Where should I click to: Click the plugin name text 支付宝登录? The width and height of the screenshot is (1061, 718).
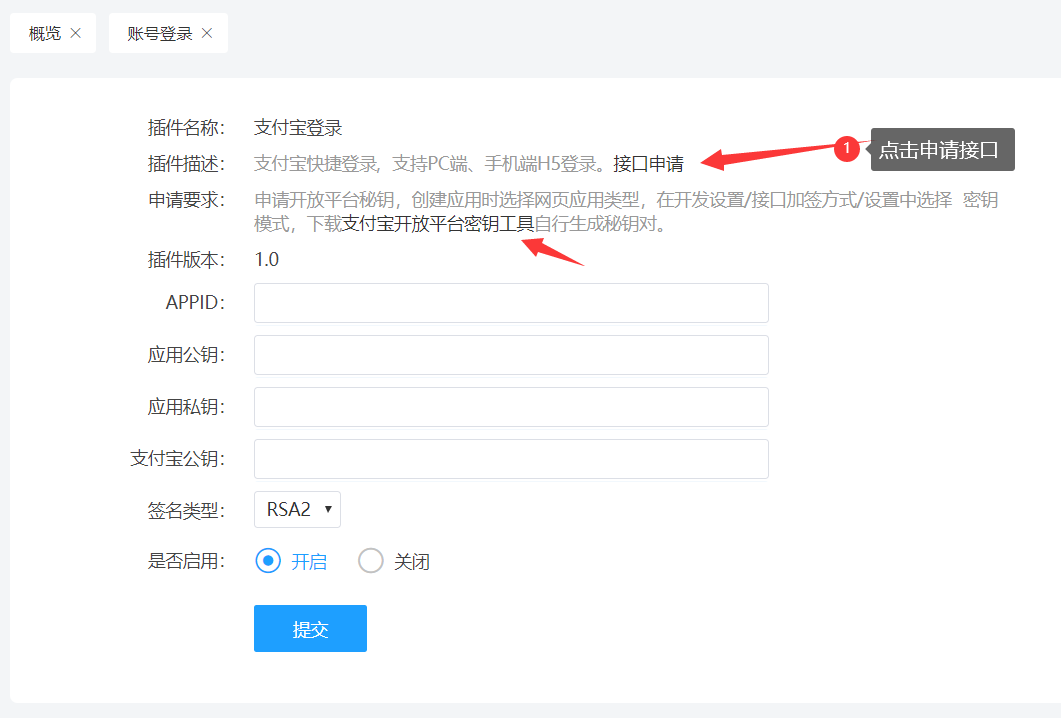tap(298, 127)
